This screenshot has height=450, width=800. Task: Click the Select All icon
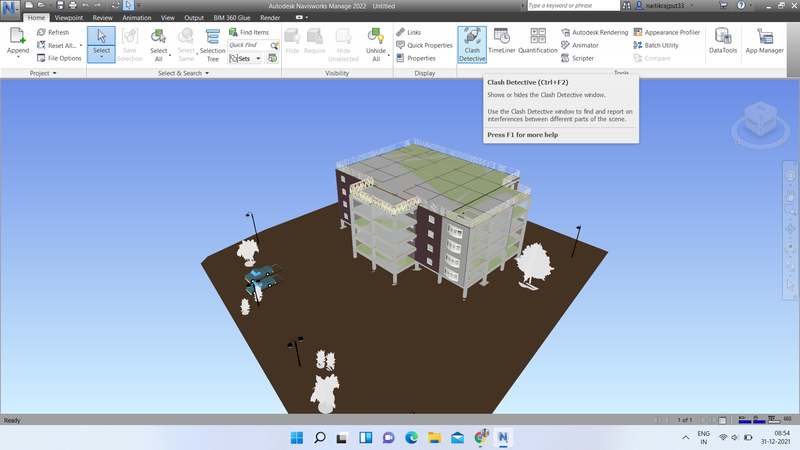158,36
